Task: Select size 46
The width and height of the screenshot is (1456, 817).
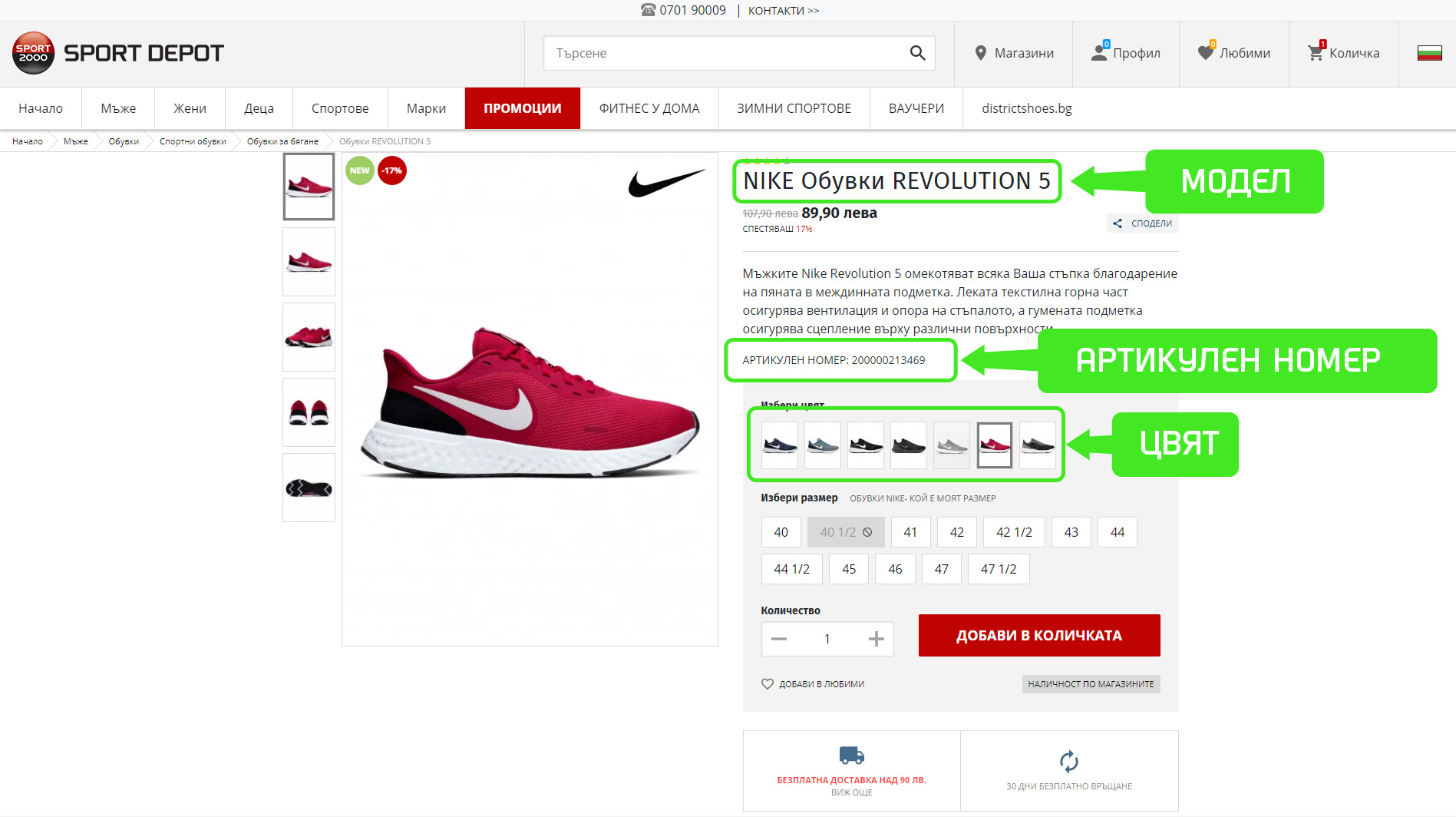Action: pos(895,569)
